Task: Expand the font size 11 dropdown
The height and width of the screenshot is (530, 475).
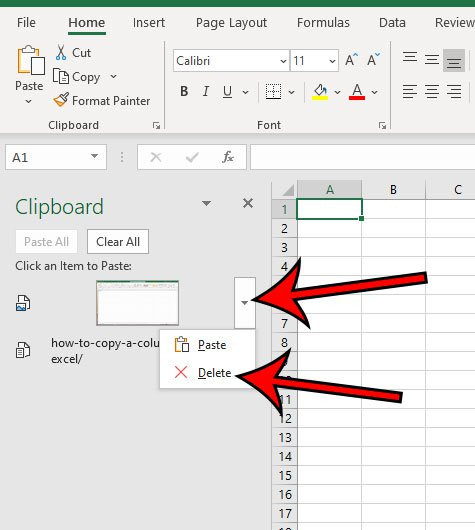Action: (x=332, y=61)
